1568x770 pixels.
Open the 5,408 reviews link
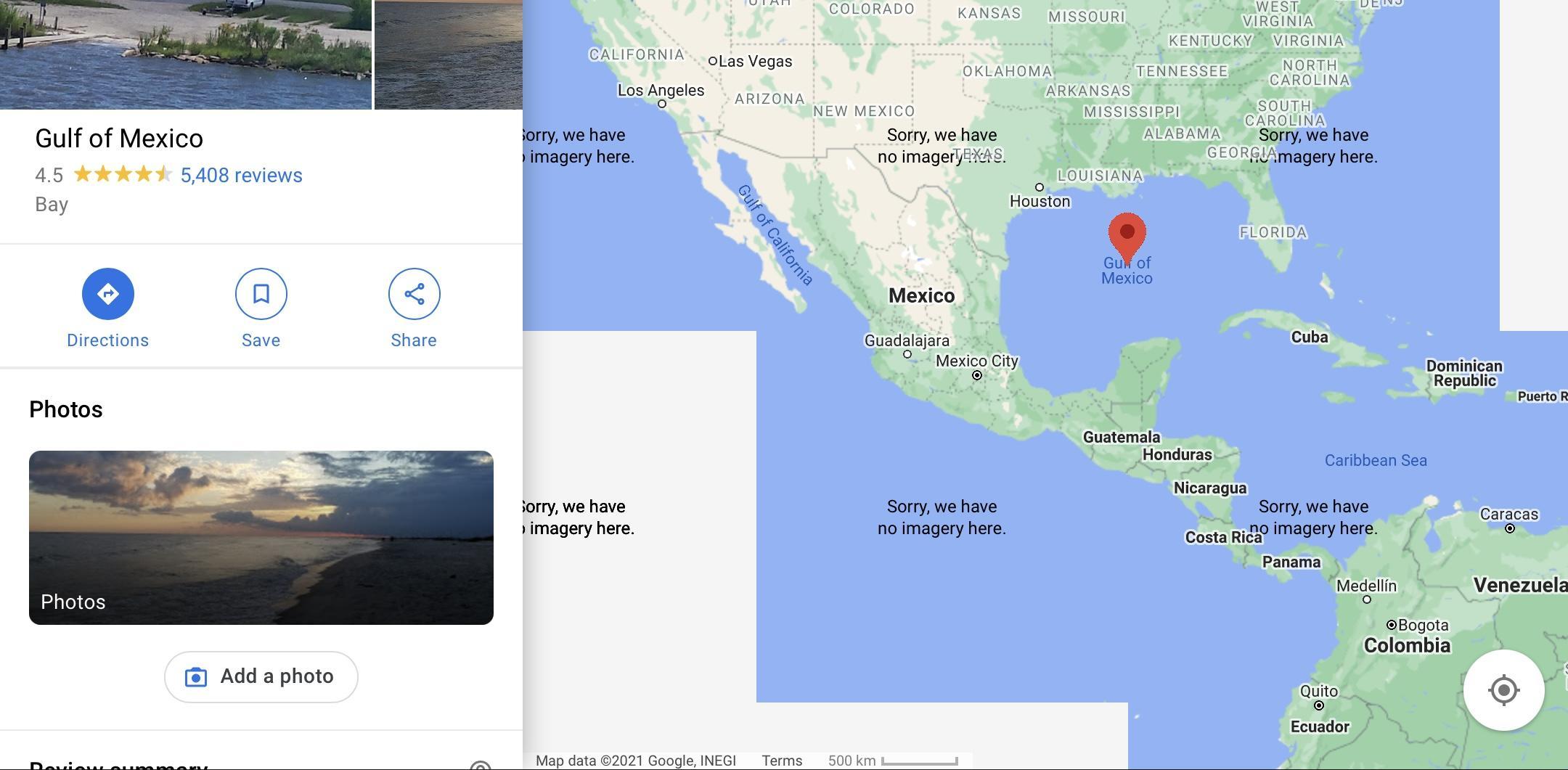(241, 175)
